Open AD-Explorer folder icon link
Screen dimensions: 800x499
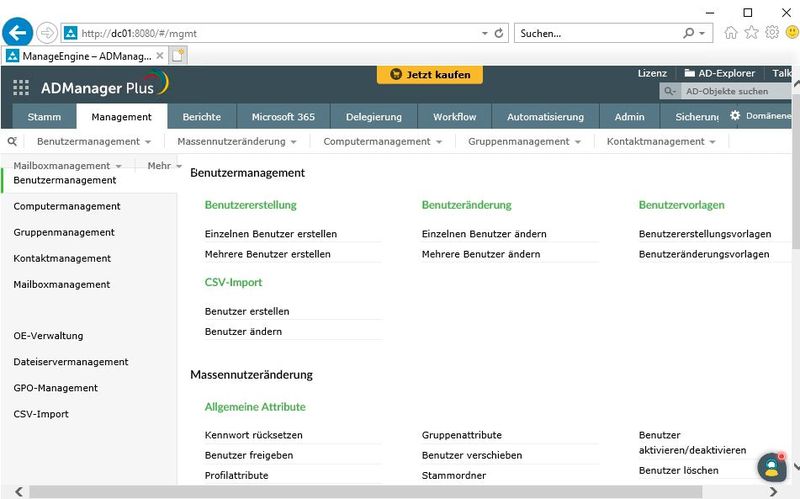(719, 73)
